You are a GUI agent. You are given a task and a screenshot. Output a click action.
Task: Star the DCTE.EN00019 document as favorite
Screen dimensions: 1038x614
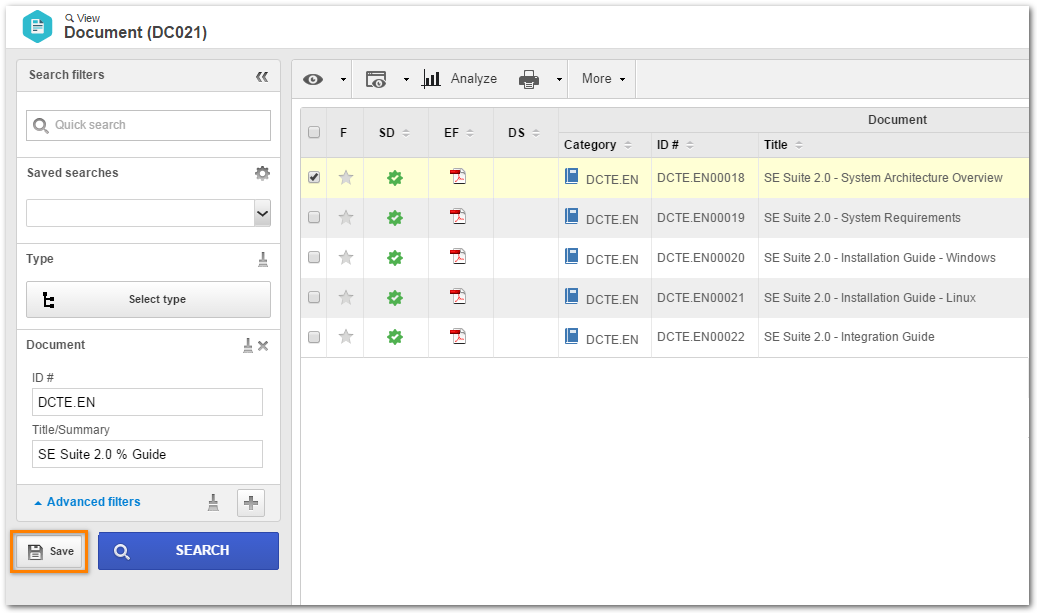point(346,217)
